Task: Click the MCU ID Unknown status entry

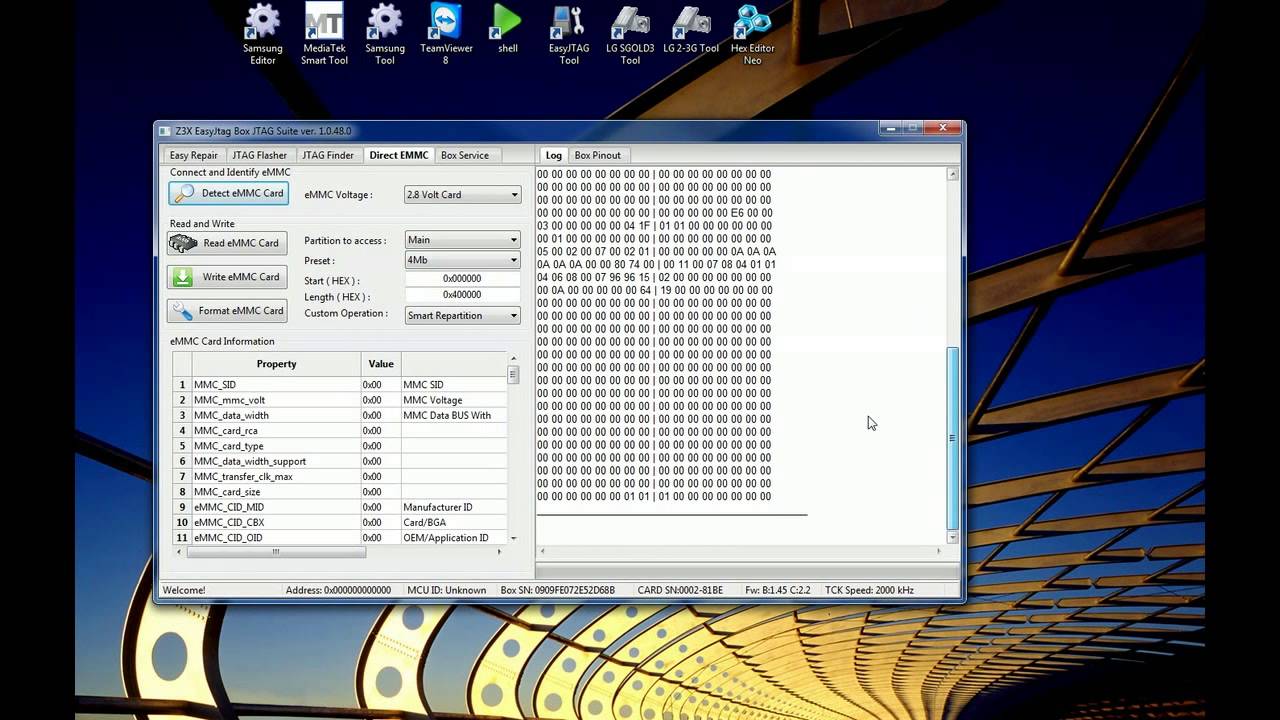Action: (x=447, y=590)
